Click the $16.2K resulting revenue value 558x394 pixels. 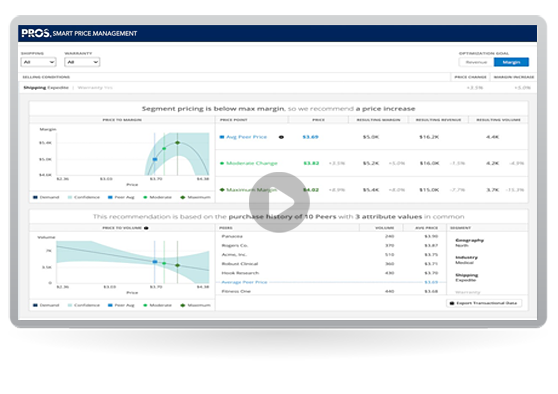point(429,137)
